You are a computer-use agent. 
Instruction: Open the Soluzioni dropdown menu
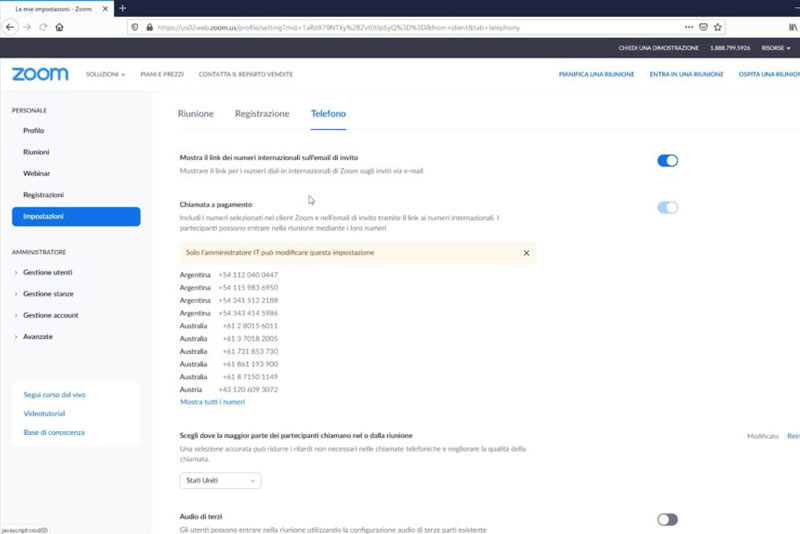(105, 74)
